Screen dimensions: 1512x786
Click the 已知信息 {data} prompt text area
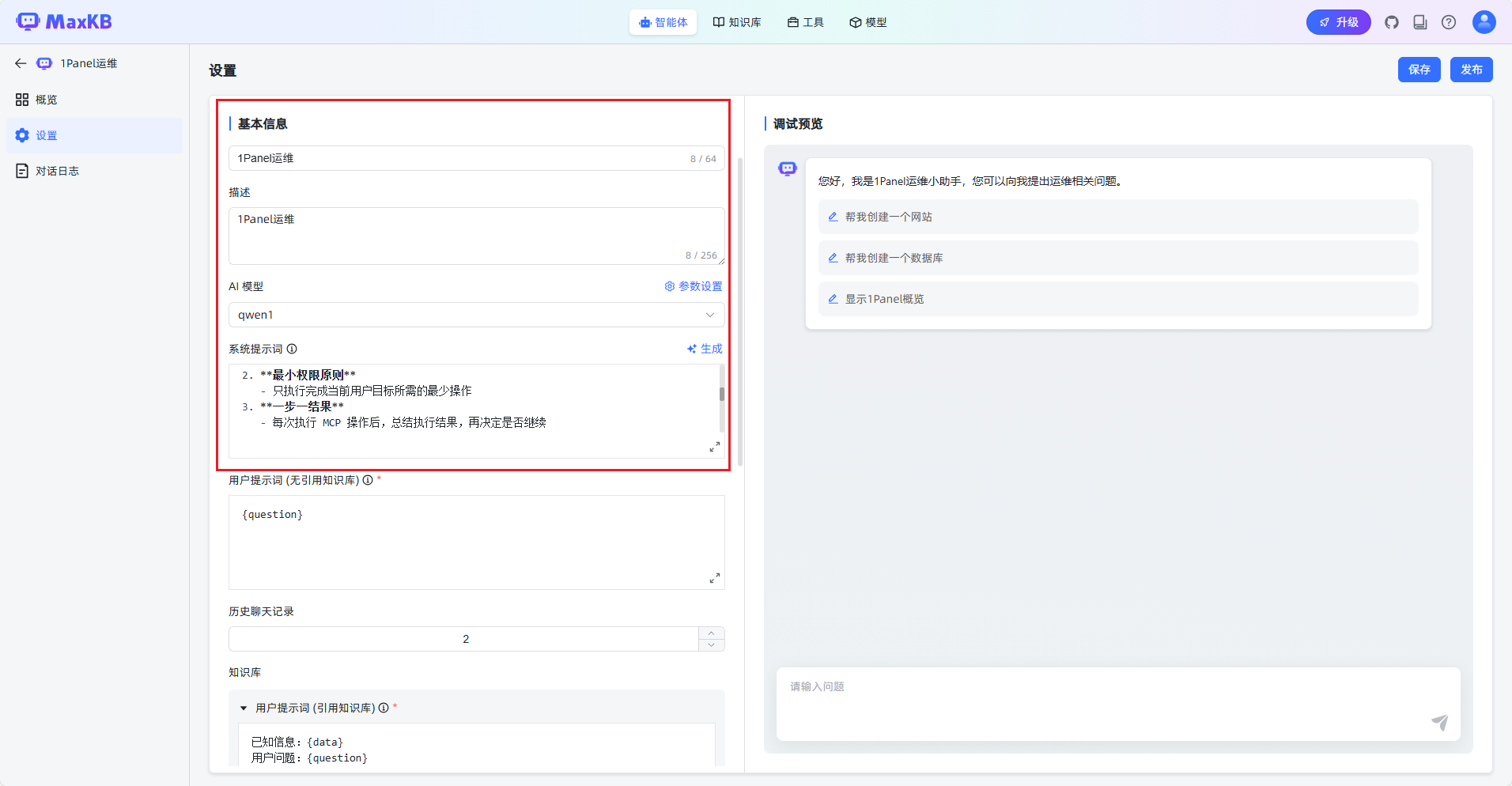pos(476,745)
